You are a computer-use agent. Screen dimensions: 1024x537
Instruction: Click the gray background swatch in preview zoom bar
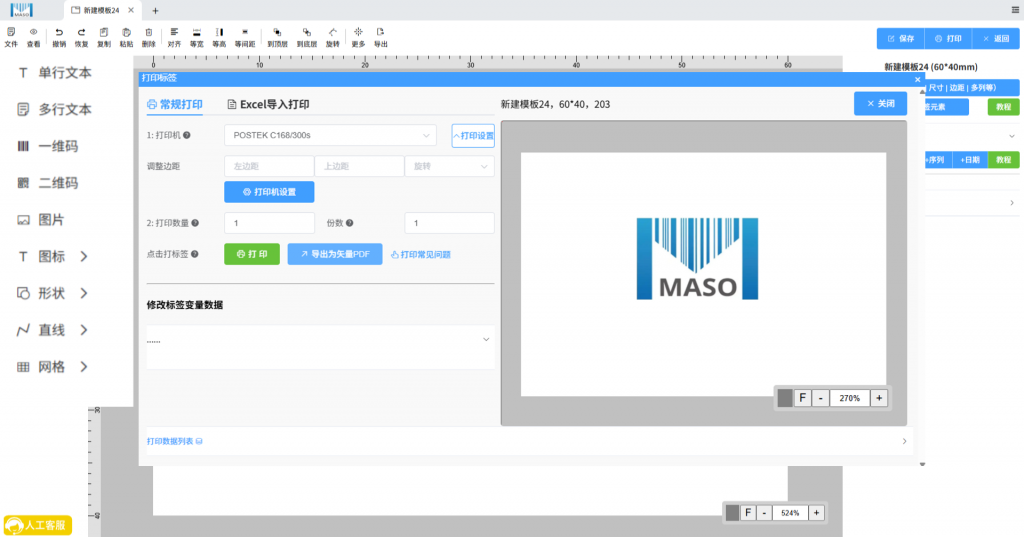(x=785, y=398)
